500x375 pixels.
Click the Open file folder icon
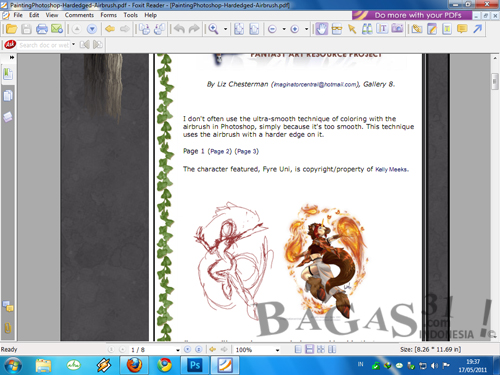coord(11,29)
